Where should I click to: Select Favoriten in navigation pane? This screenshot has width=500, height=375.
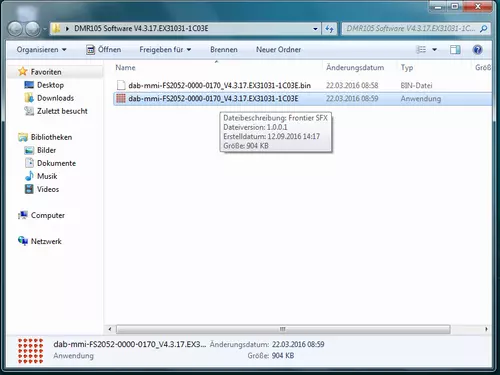coord(46,72)
